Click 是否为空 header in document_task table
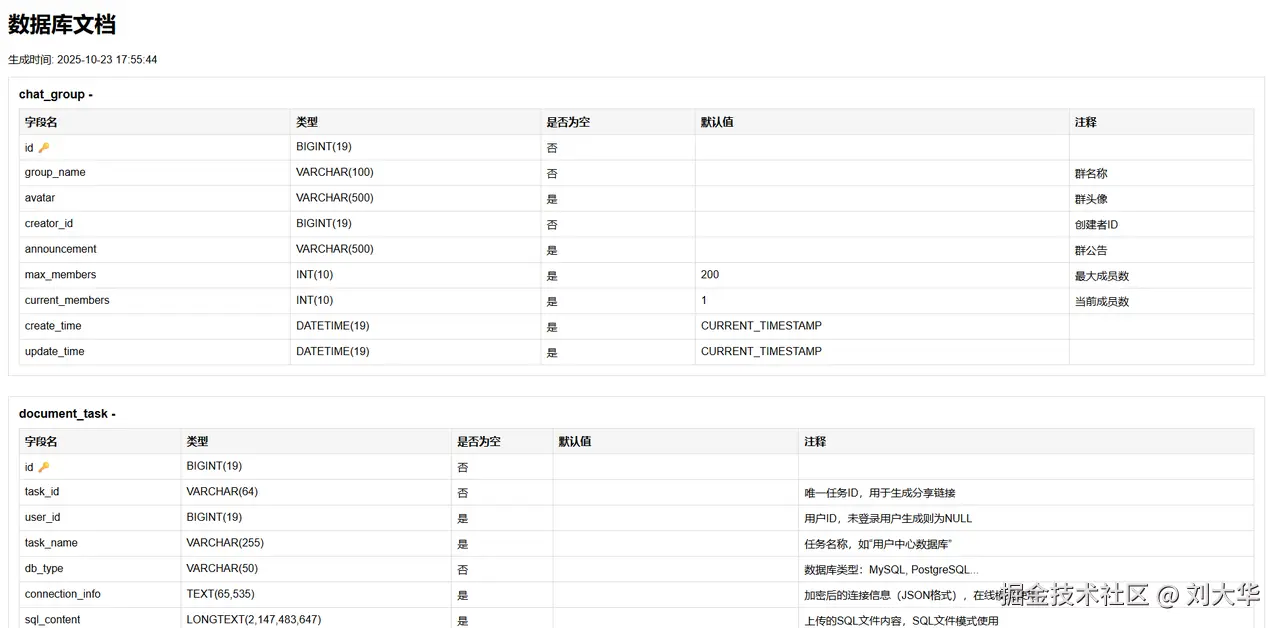 pos(502,441)
